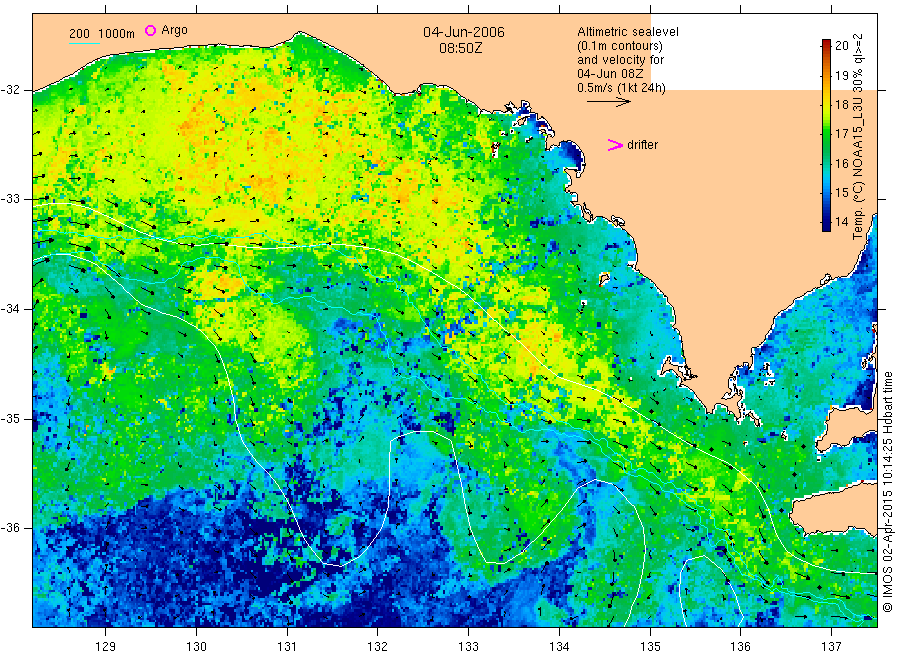Click the 'and velocity for' legend line
This screenshot has height=660, width=900.
pos(620,60)
